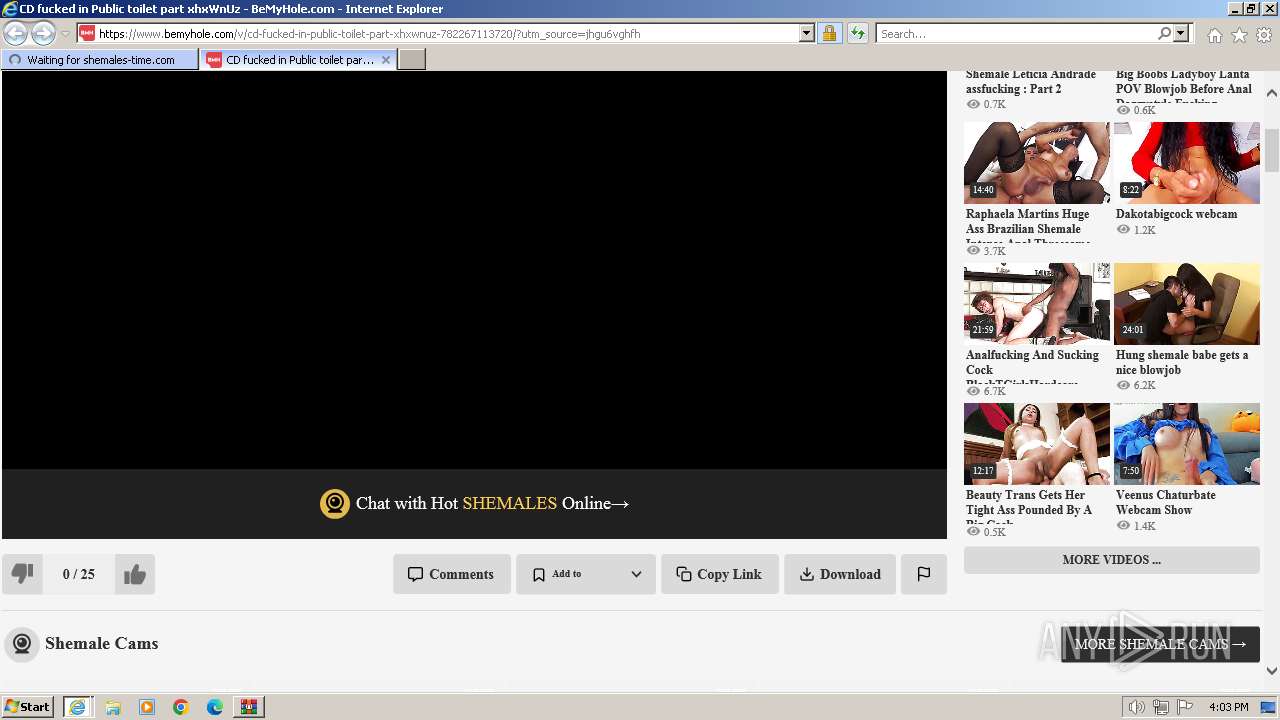Click the page scrollbar up arrow

1272,92
